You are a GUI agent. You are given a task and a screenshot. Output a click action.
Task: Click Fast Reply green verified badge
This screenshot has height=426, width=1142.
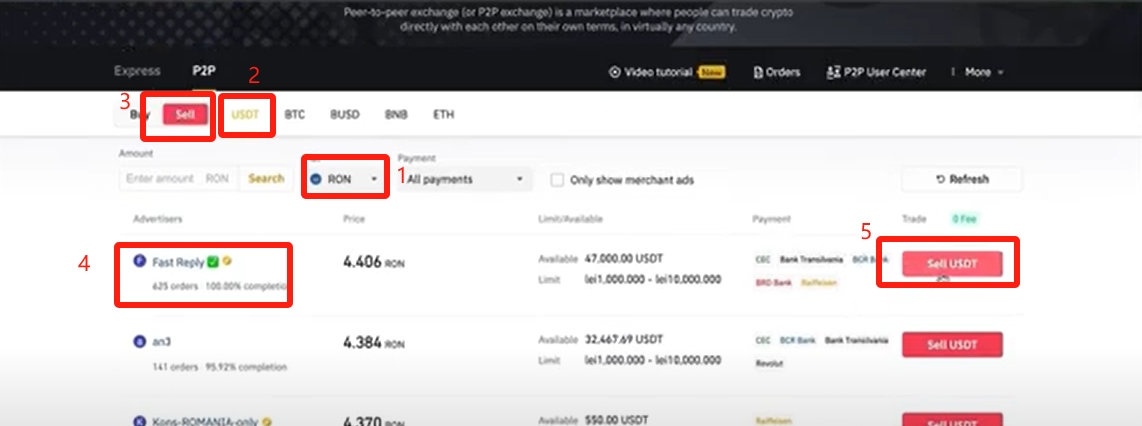click(x=213, y=261)
